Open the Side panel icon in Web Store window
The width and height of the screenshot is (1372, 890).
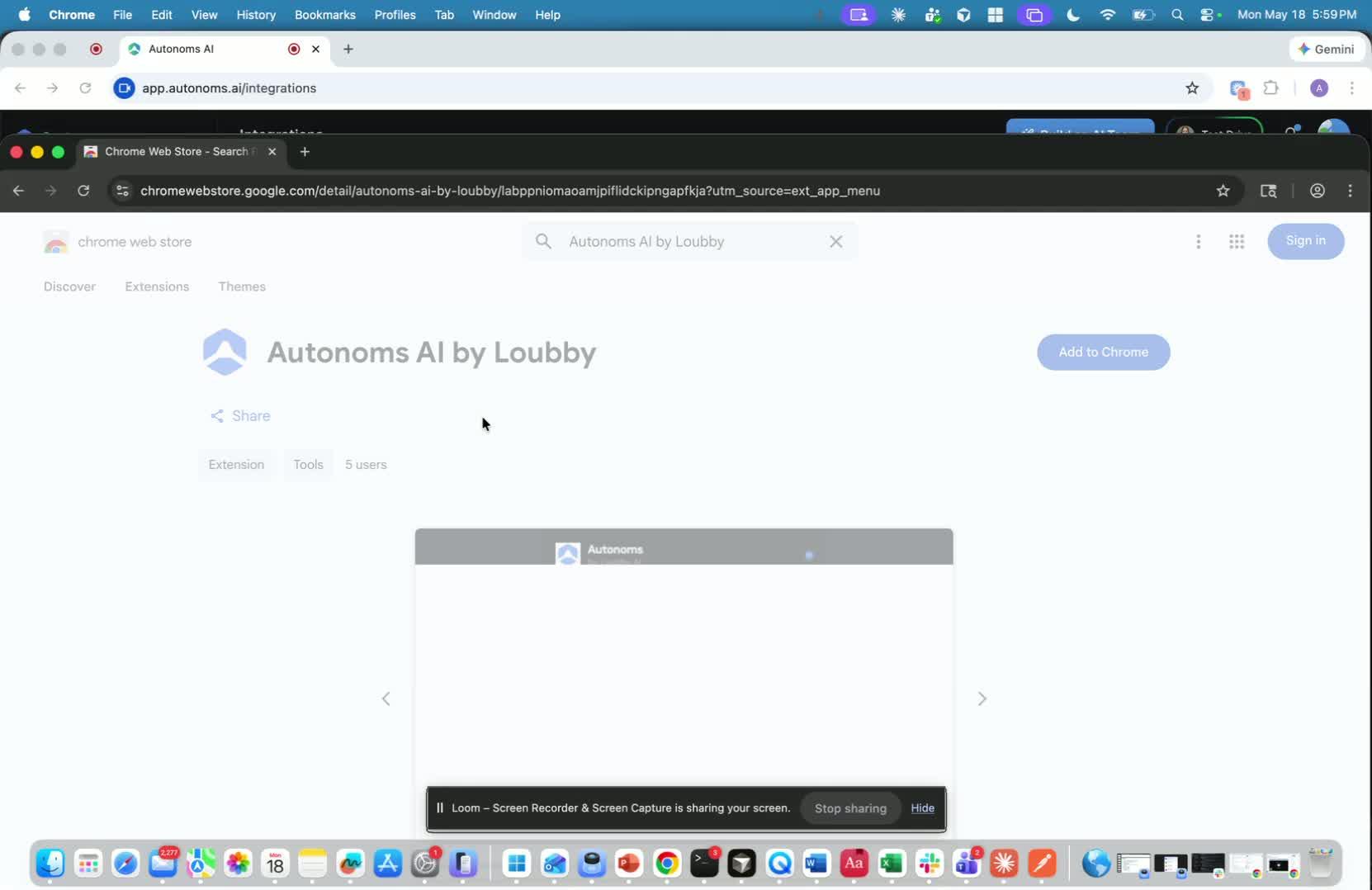(x=1269, y=191)
